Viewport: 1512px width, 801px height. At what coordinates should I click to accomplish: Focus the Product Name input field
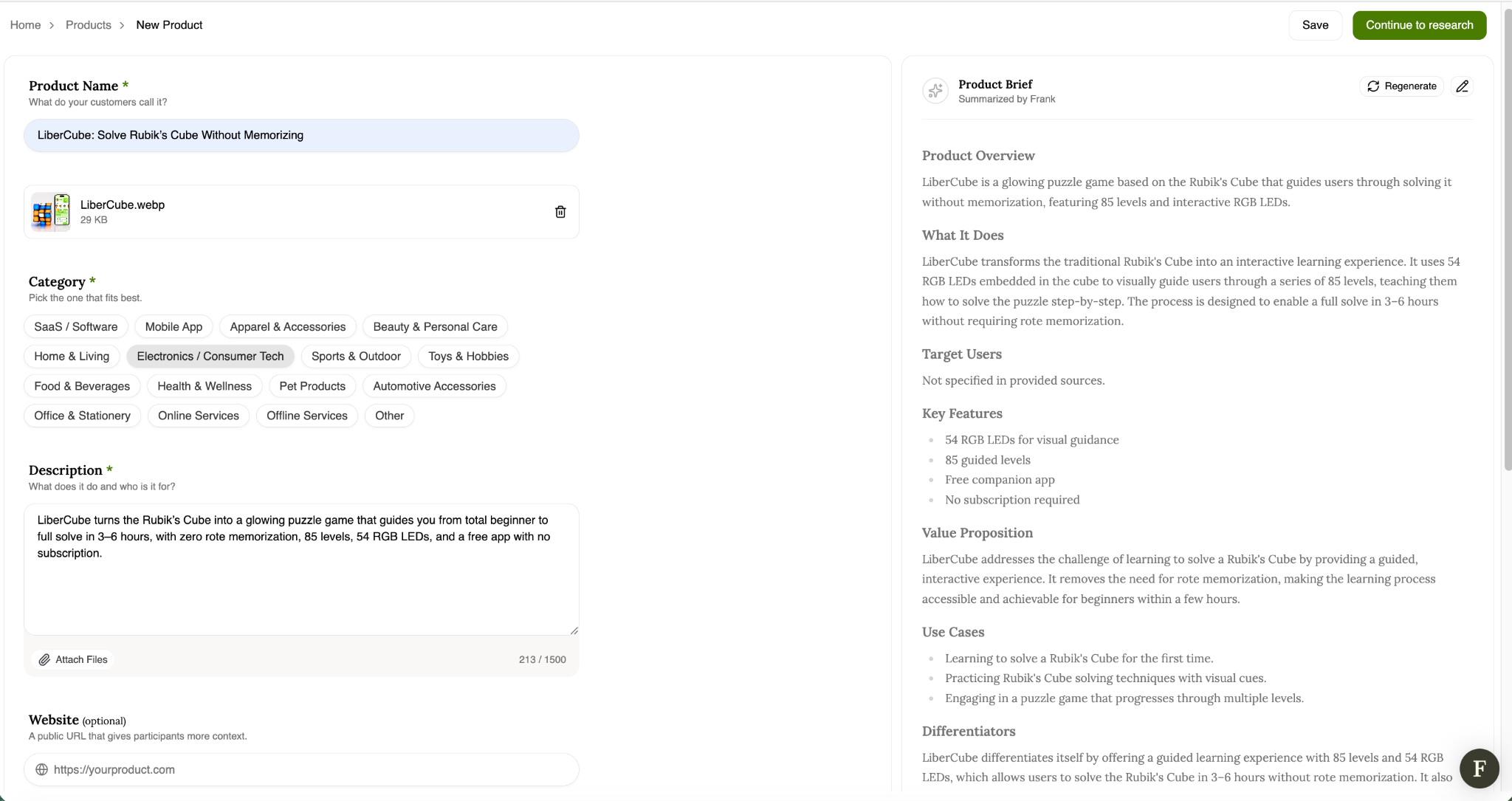(301, 135)
